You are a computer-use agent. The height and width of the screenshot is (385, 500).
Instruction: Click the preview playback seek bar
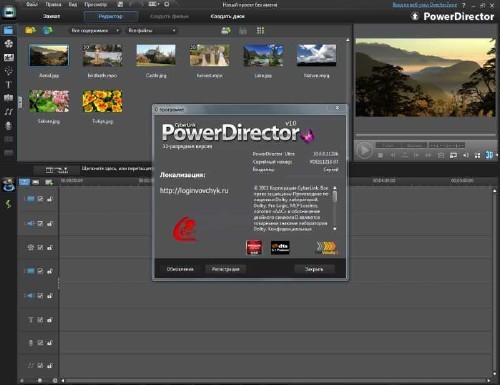pos(425,135)
